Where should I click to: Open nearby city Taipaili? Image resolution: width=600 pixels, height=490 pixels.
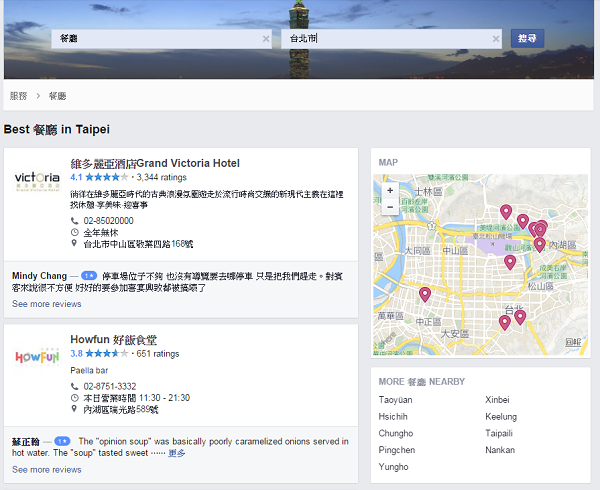[x=499, y=433]
